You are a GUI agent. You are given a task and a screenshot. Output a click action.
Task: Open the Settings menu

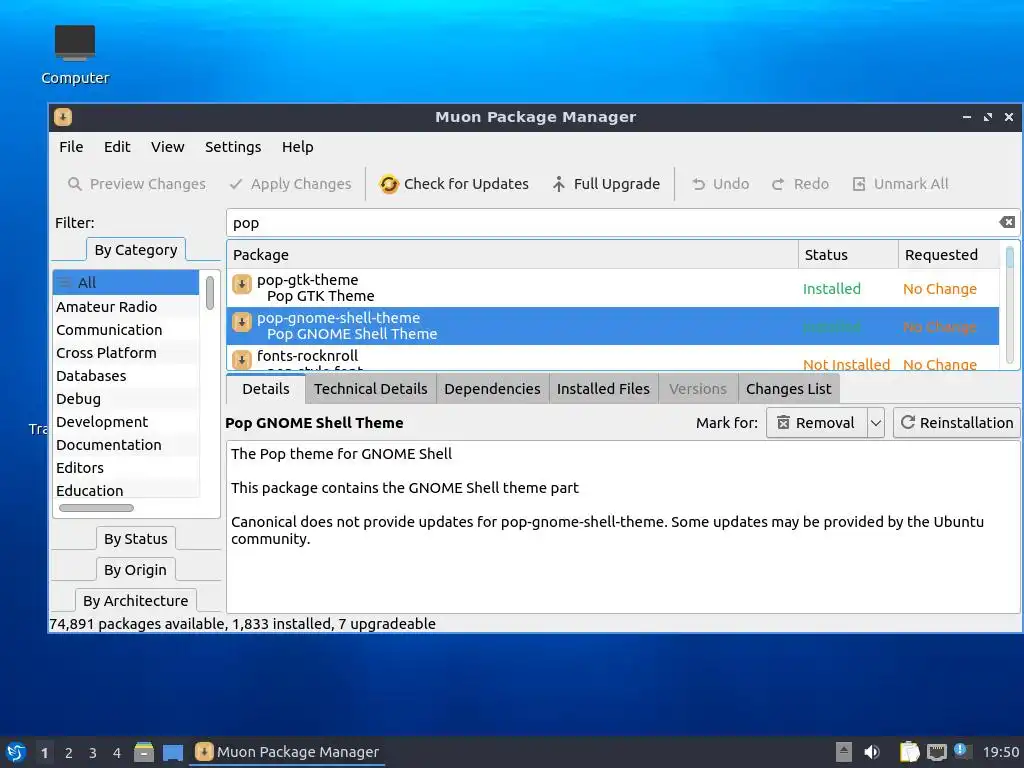click(233, 147)
